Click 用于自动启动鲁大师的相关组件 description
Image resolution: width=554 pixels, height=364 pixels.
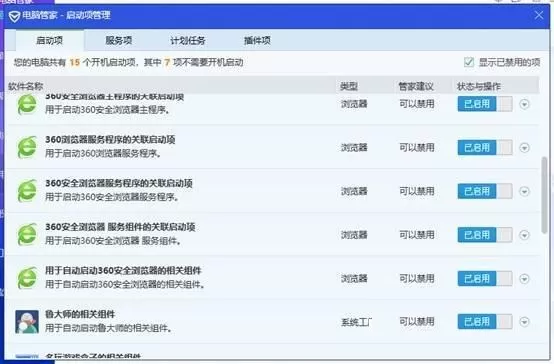109,328
